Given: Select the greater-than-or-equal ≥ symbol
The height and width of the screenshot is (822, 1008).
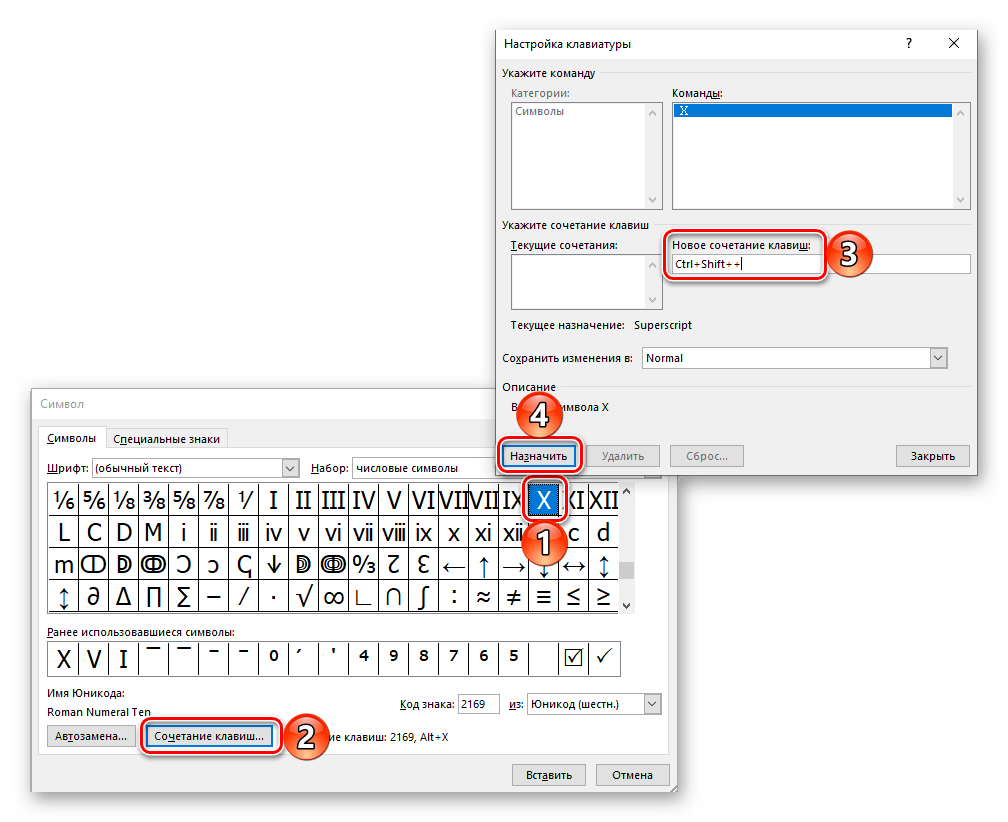Looking at the screenshot, I should pos(604,597).
